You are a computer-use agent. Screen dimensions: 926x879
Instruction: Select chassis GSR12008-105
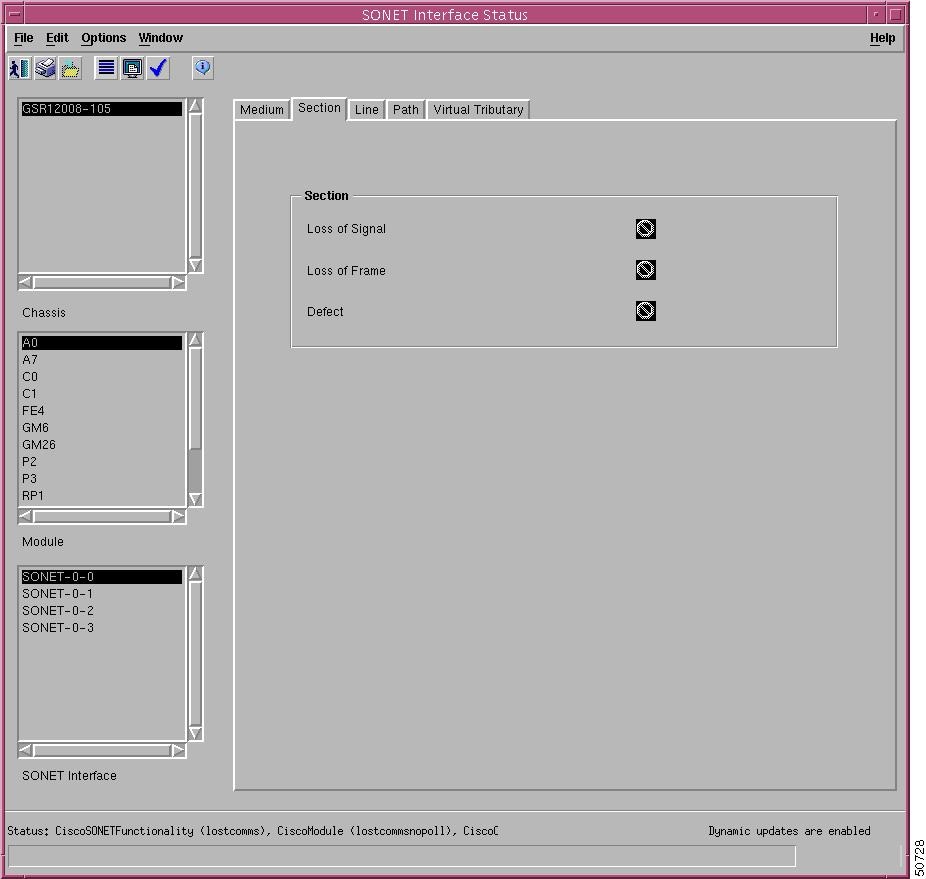click(102, 109)
